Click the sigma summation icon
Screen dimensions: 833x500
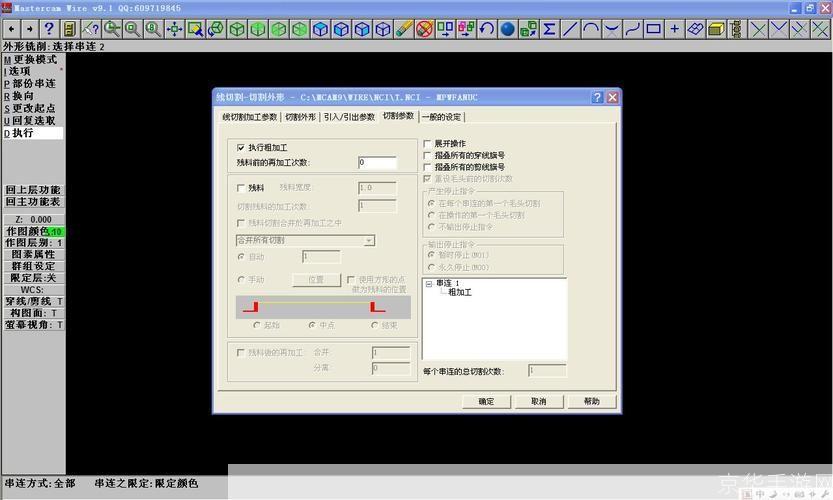click(x=550, y=29)
